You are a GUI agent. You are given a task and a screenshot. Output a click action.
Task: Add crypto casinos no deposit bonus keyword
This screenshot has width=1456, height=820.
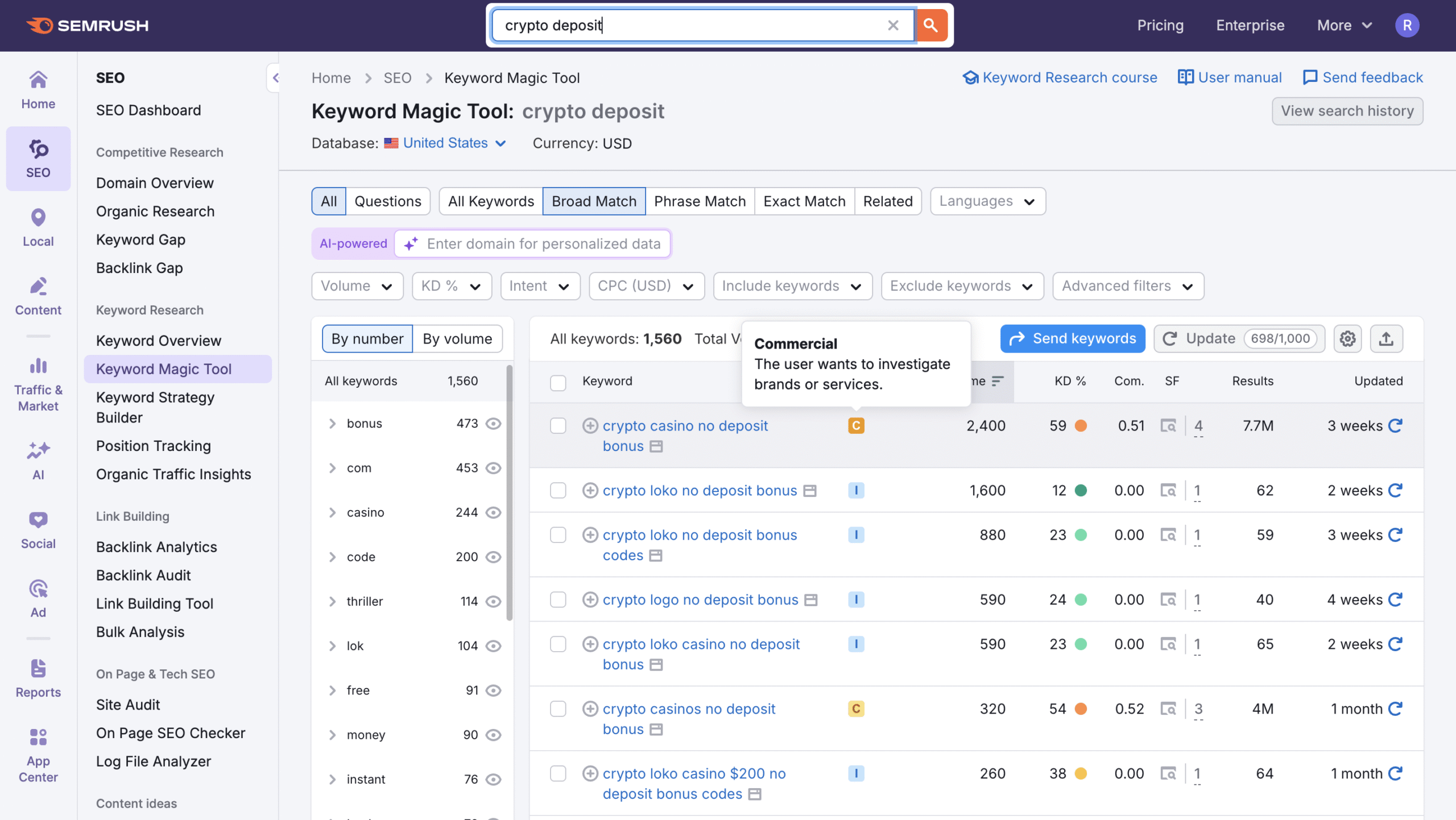coord(590,709)
